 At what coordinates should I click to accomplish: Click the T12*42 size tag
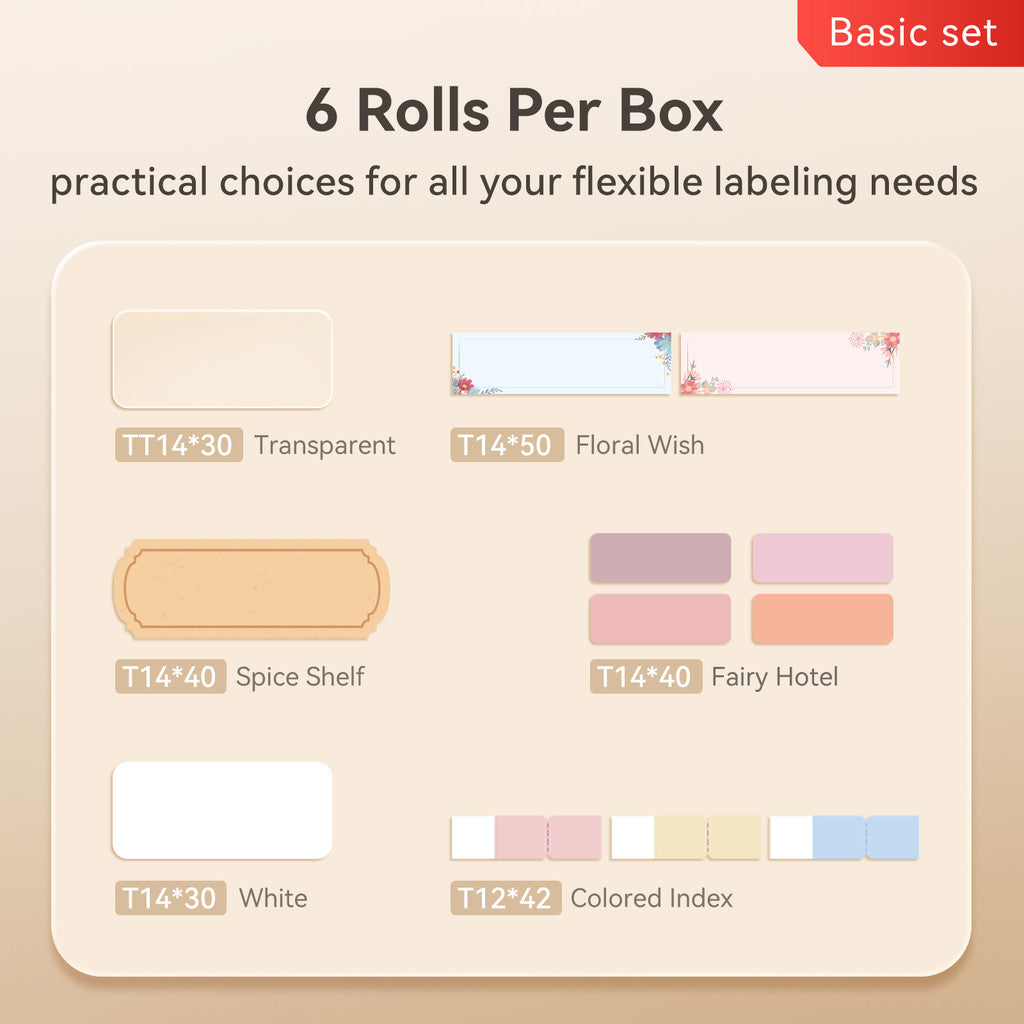click(x=505, y=898)
